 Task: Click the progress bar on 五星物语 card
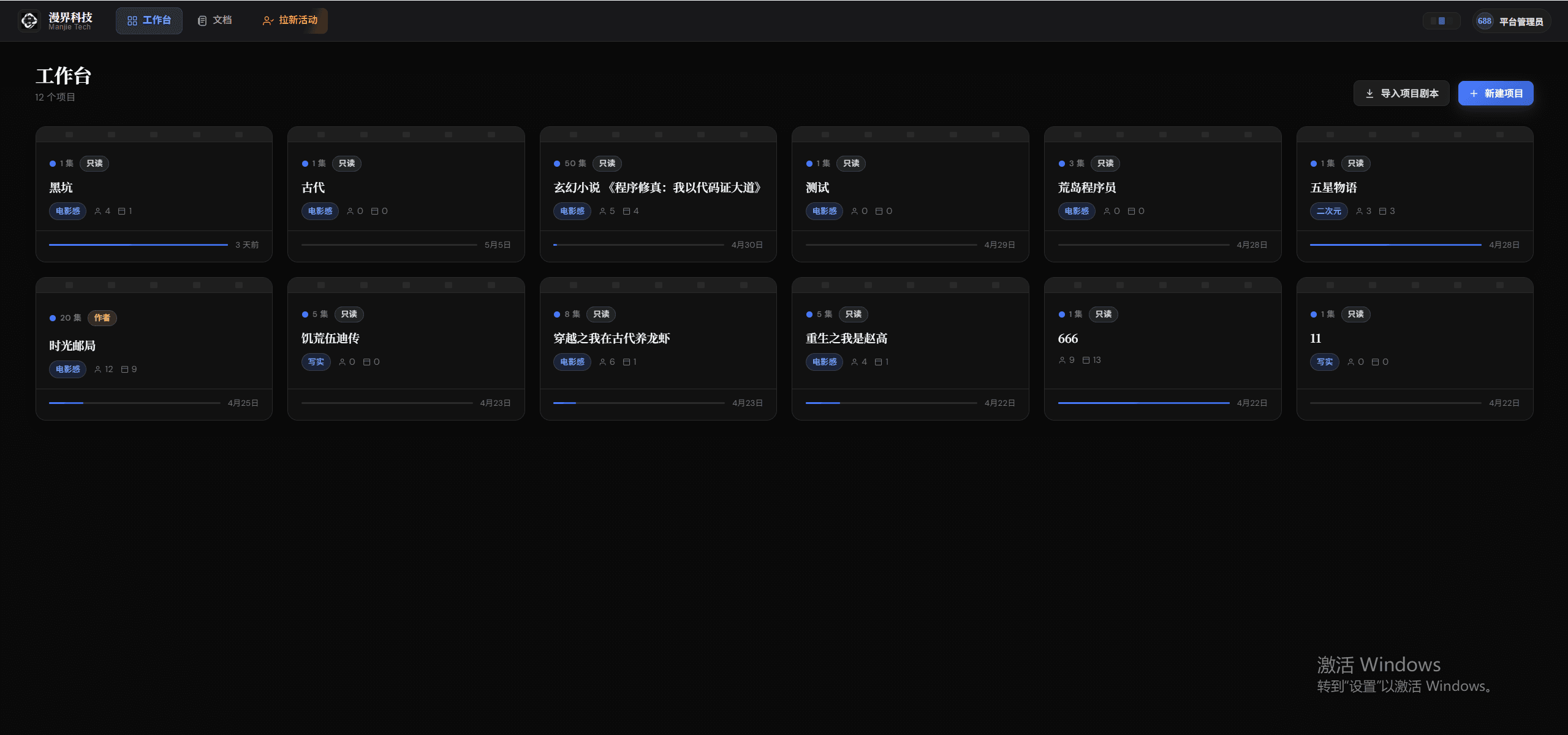(1395, 245)
